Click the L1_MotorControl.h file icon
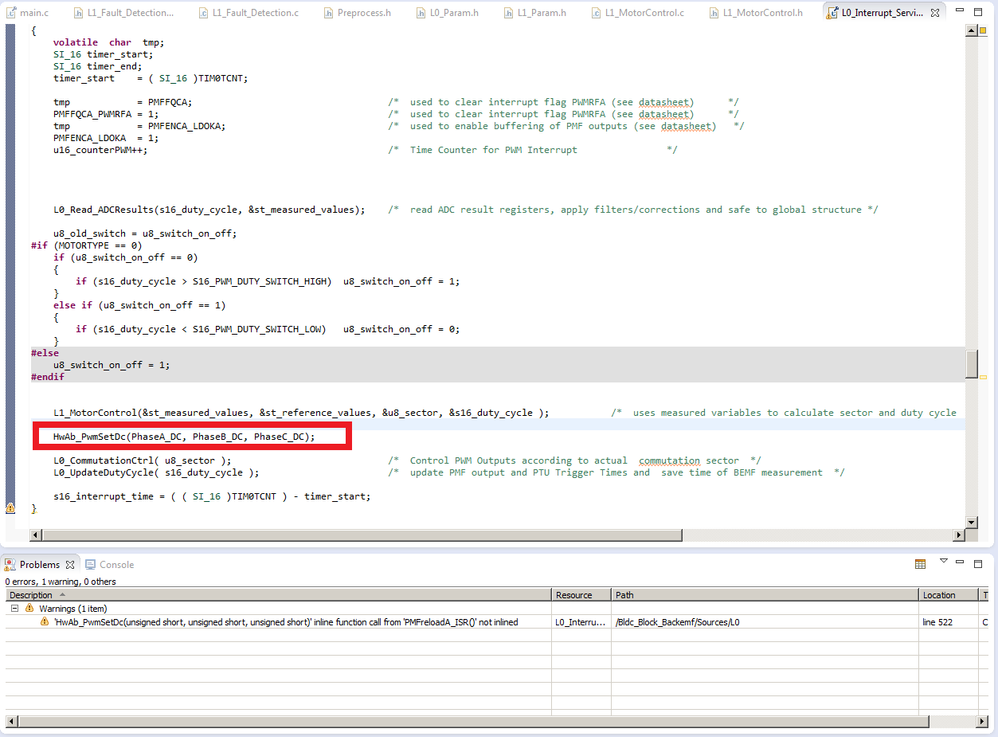998x737 pixels. click(713, 13)
